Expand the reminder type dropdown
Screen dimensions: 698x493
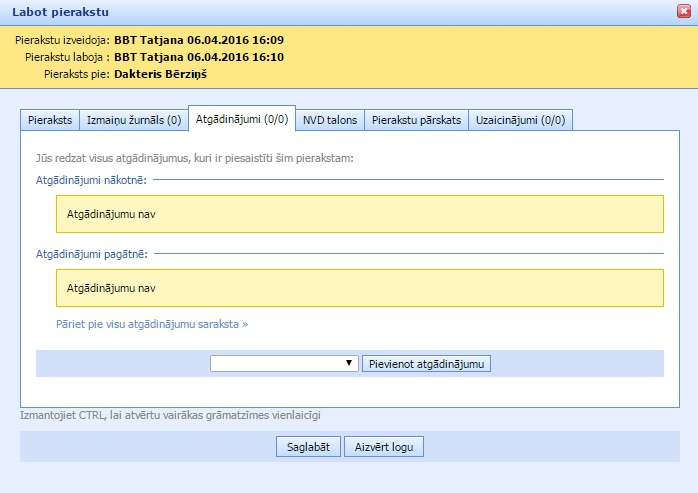284,363
